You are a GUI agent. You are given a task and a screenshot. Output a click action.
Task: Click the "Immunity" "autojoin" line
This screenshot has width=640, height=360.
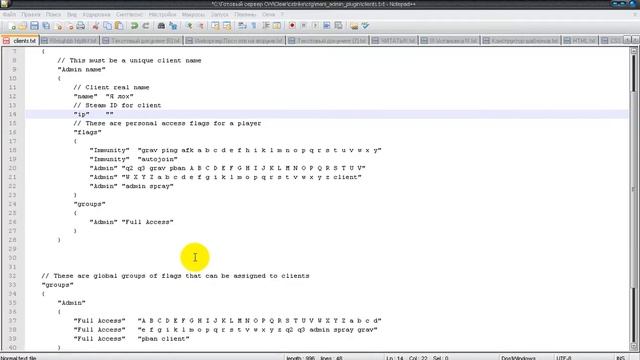click(133, 159)
